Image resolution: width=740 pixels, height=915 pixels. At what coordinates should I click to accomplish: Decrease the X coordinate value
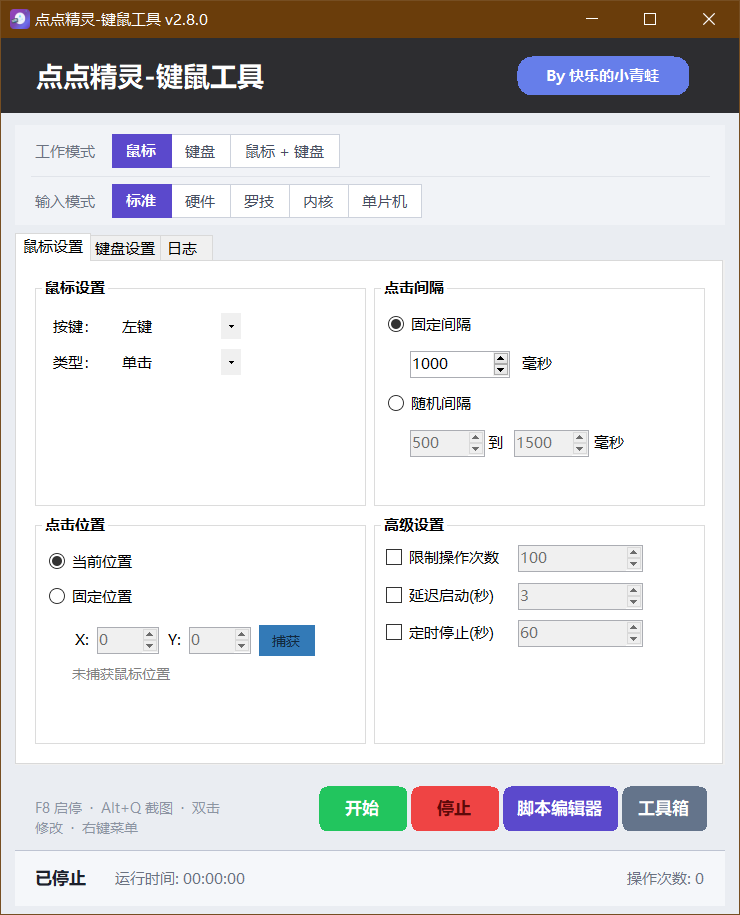point(151,646)
